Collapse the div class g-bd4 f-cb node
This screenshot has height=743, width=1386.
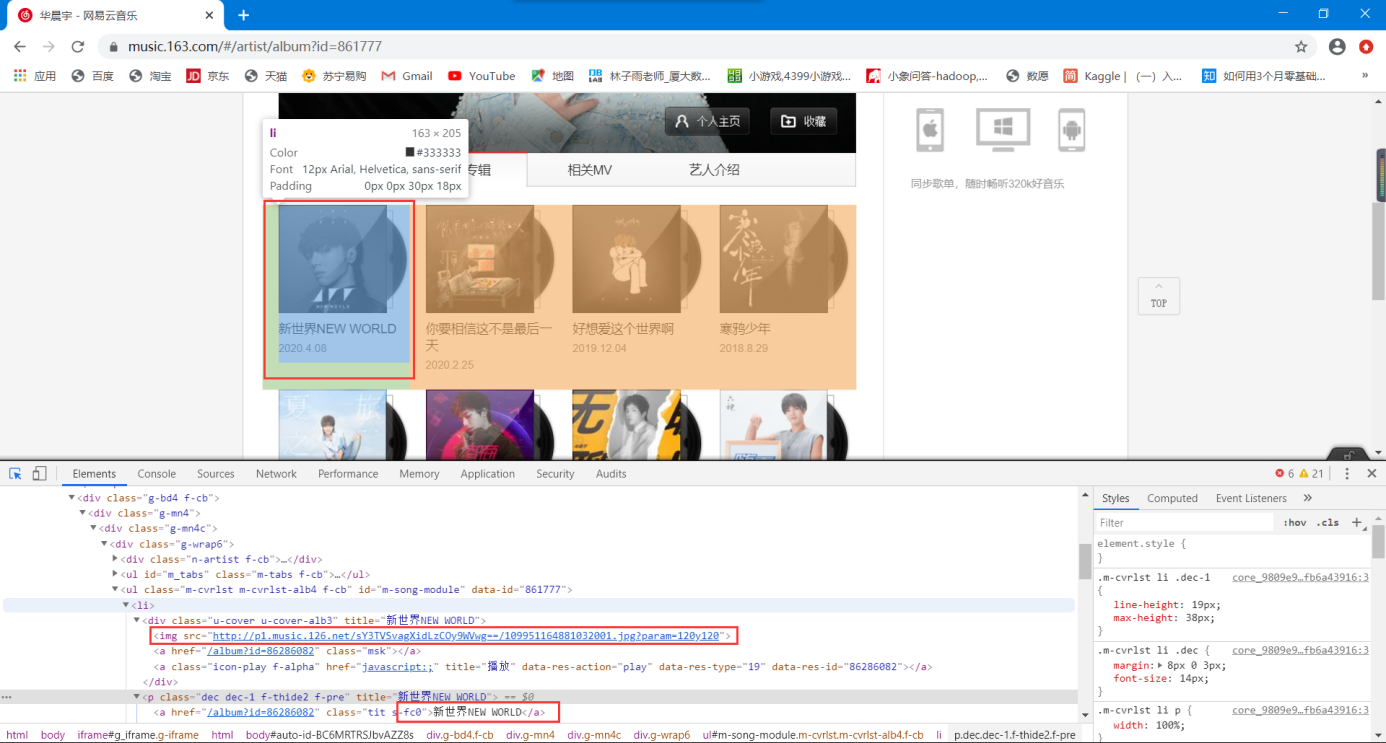point(72,497)
